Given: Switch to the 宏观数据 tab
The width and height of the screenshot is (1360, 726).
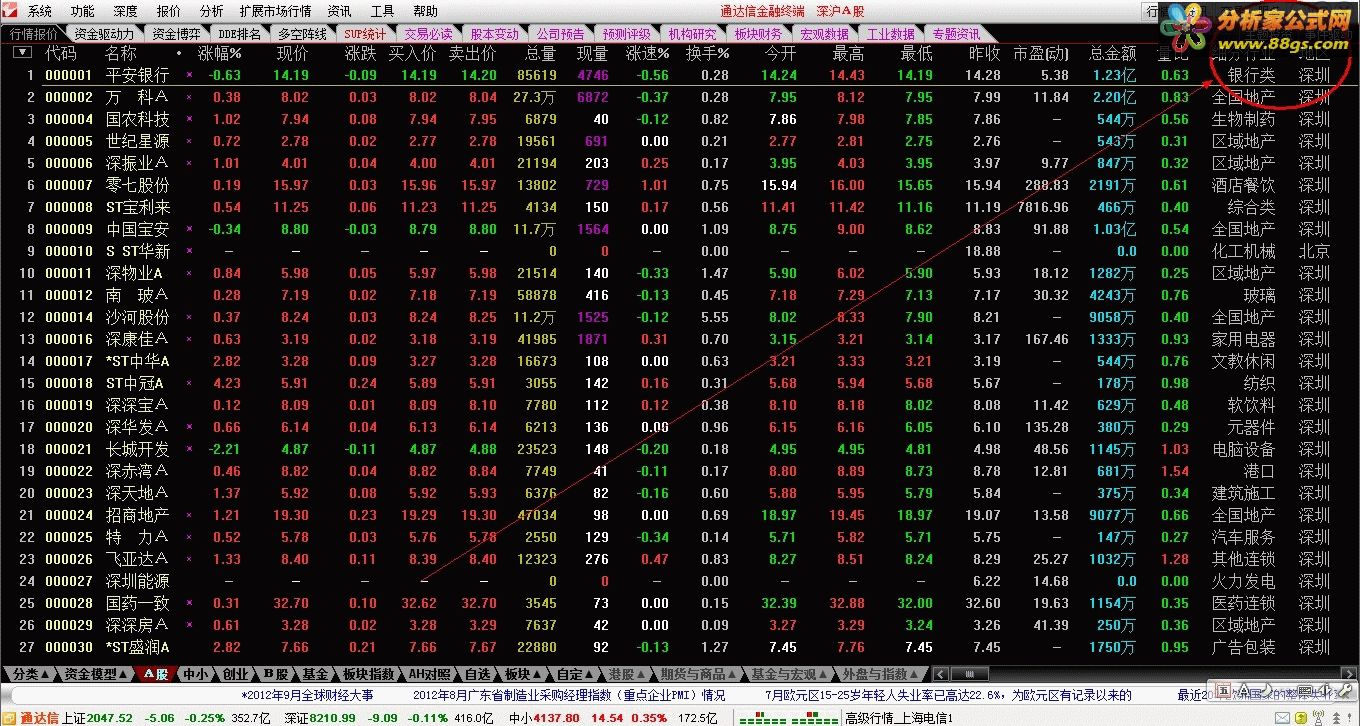Looking at the screenshot, I should pos(824,33).
